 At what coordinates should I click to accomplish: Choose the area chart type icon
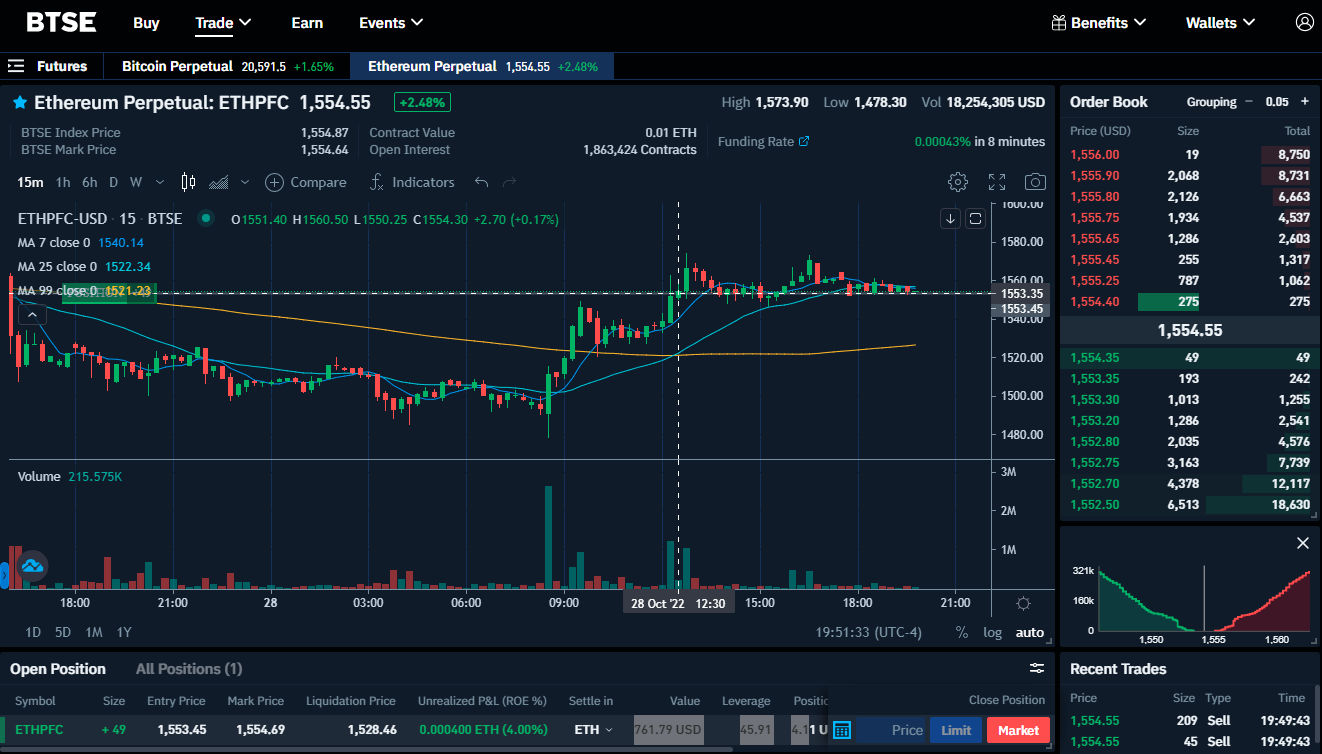pyautogui.click(x=219, y=182)
